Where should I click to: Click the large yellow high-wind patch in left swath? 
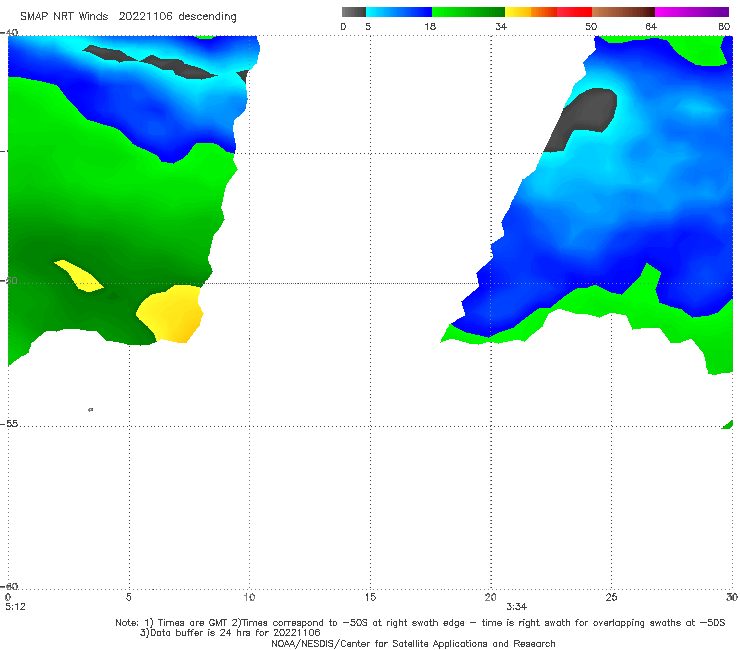[172, 313]
